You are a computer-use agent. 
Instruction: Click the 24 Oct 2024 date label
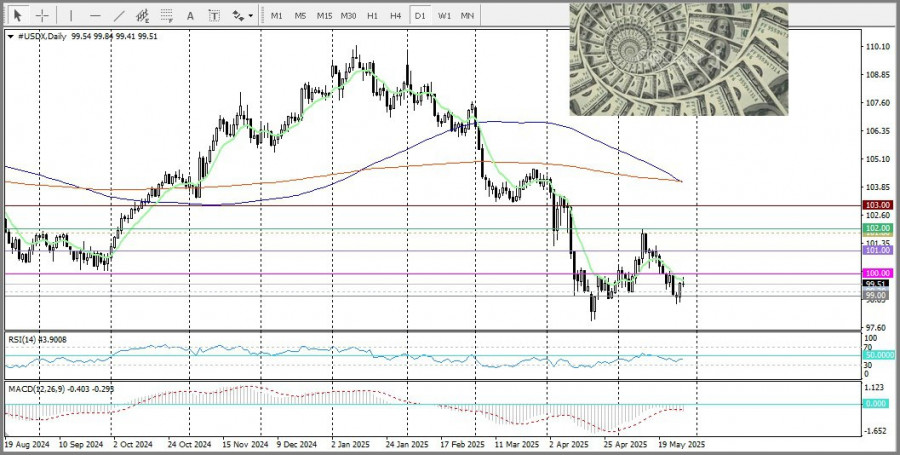tap(189, 445)
